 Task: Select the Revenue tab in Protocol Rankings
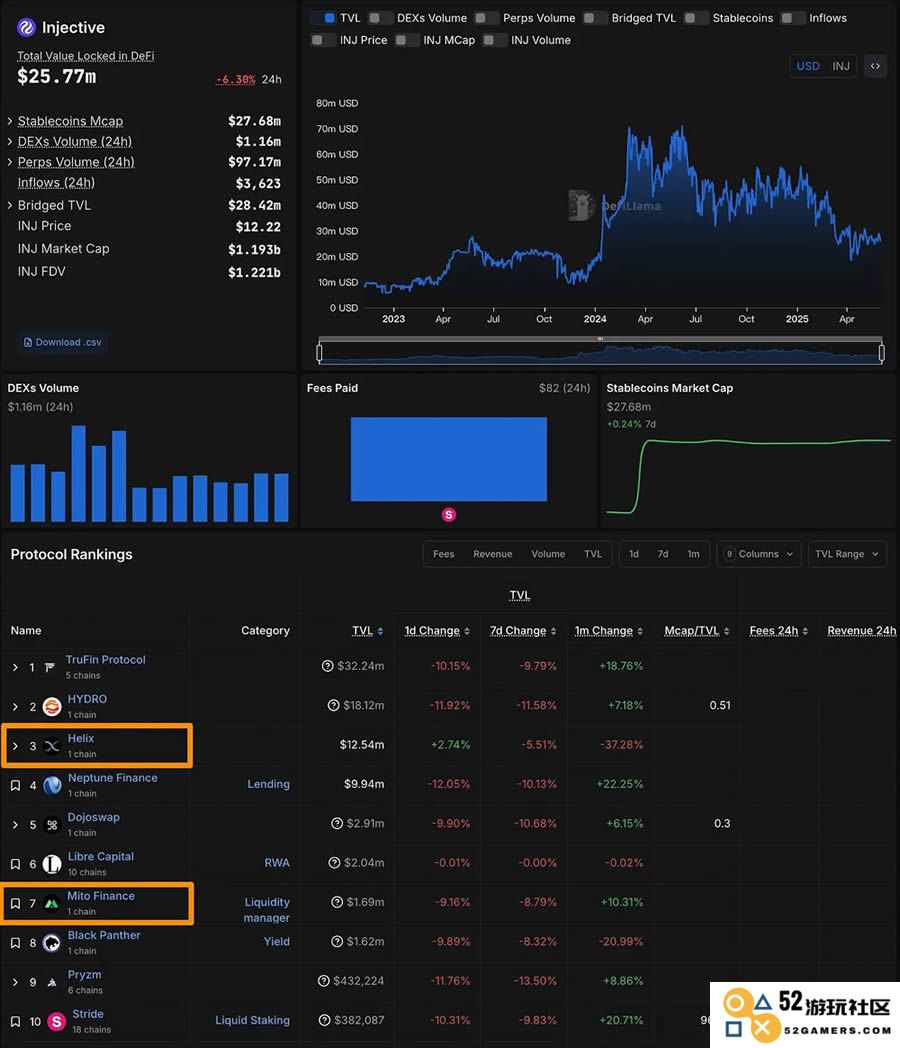(x=492, y=554)
